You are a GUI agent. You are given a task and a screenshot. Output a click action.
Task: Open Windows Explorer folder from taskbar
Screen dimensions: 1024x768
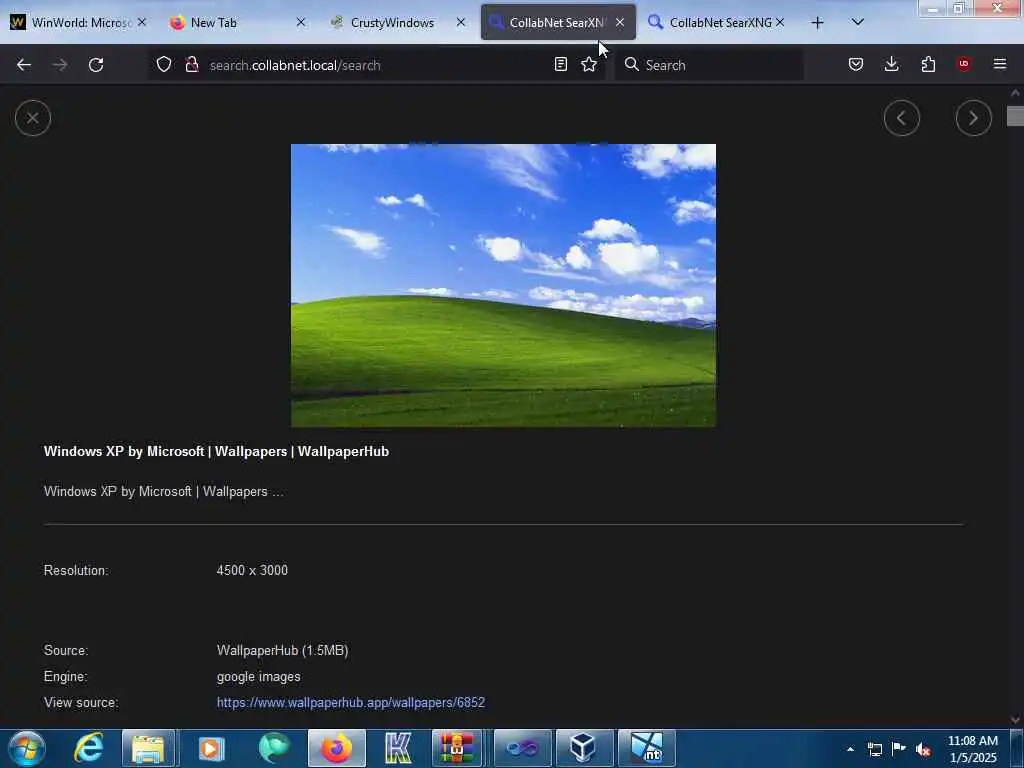[148, 748]
